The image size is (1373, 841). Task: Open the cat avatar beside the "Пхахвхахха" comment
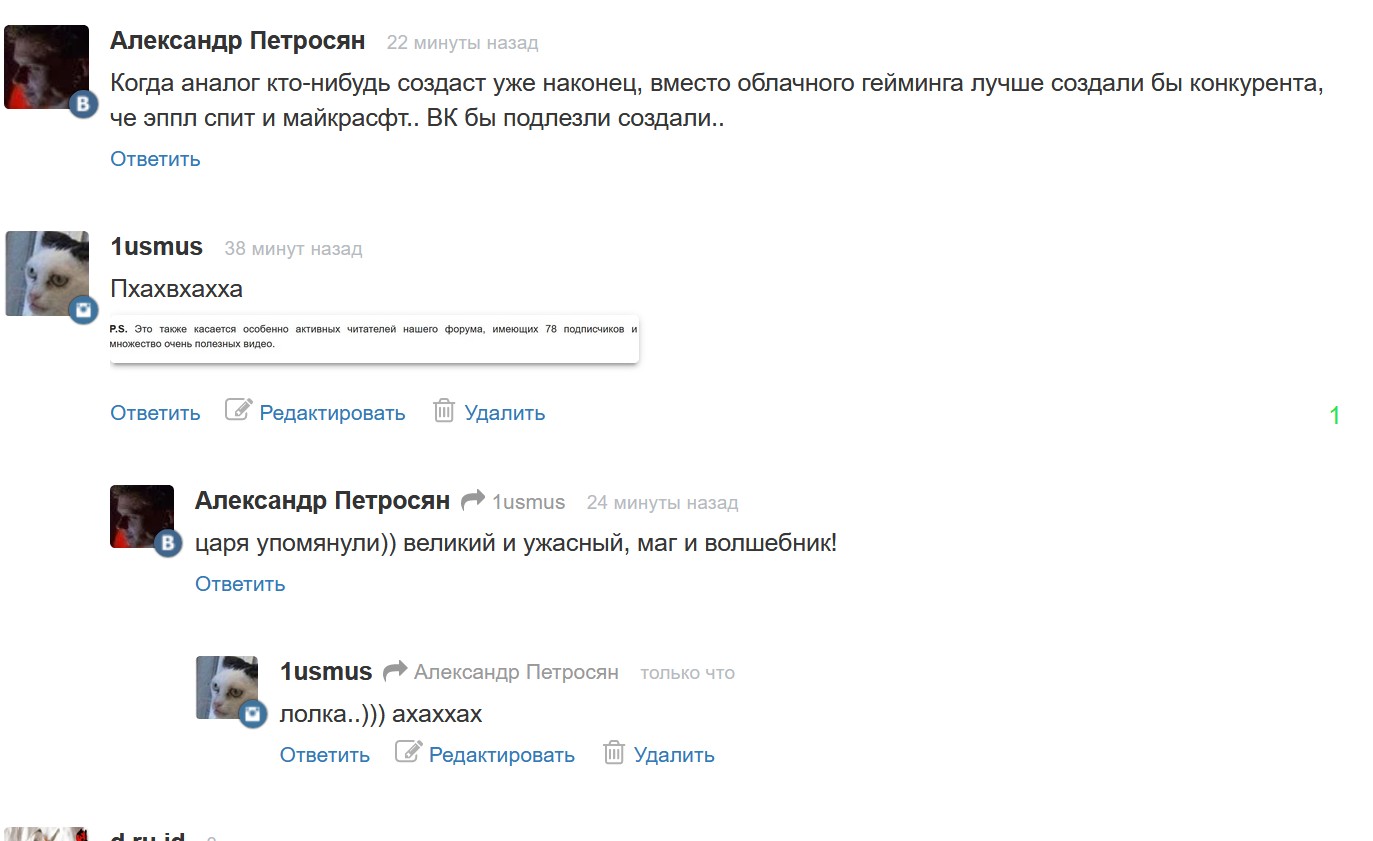(x=46, y=273)
